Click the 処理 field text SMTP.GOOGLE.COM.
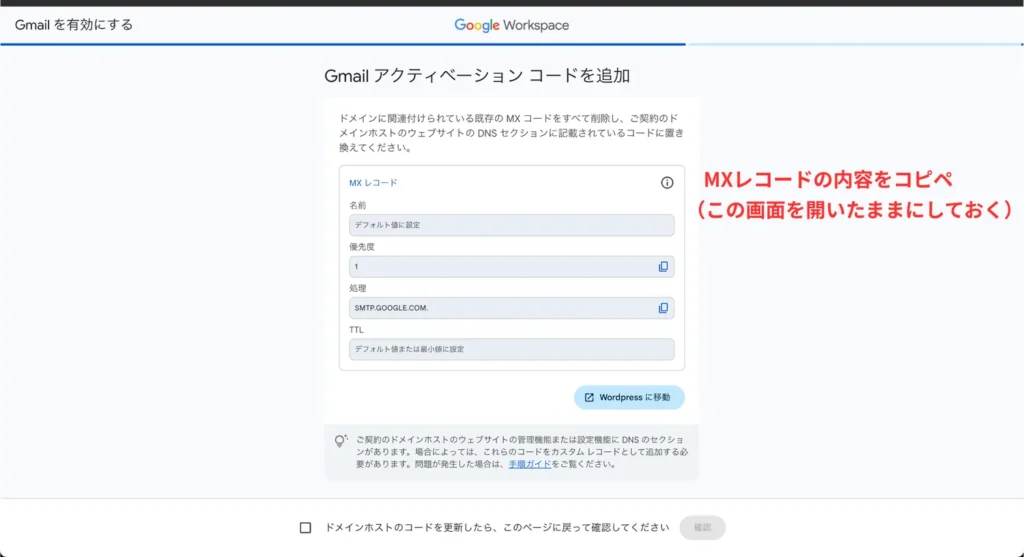Viewport: 1024px width, 557px height. 392,308
